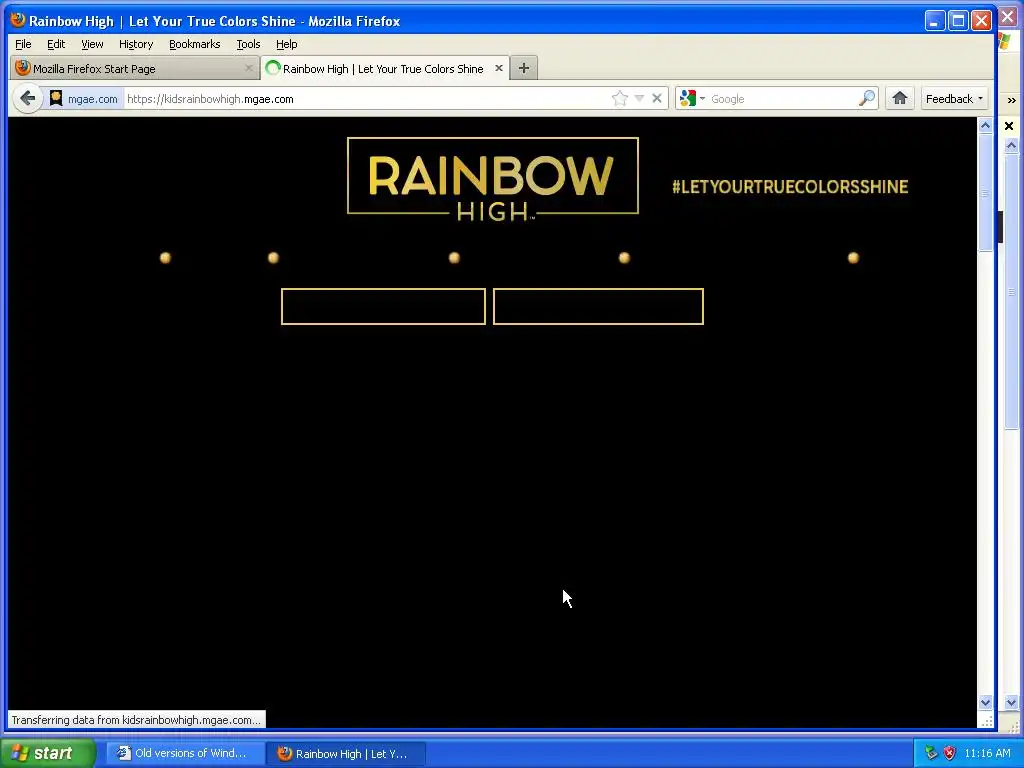The height and width of the screenshot is (768, 1024).
Task: Click the Rainbow High logo
Action: [x=492, y=179]
